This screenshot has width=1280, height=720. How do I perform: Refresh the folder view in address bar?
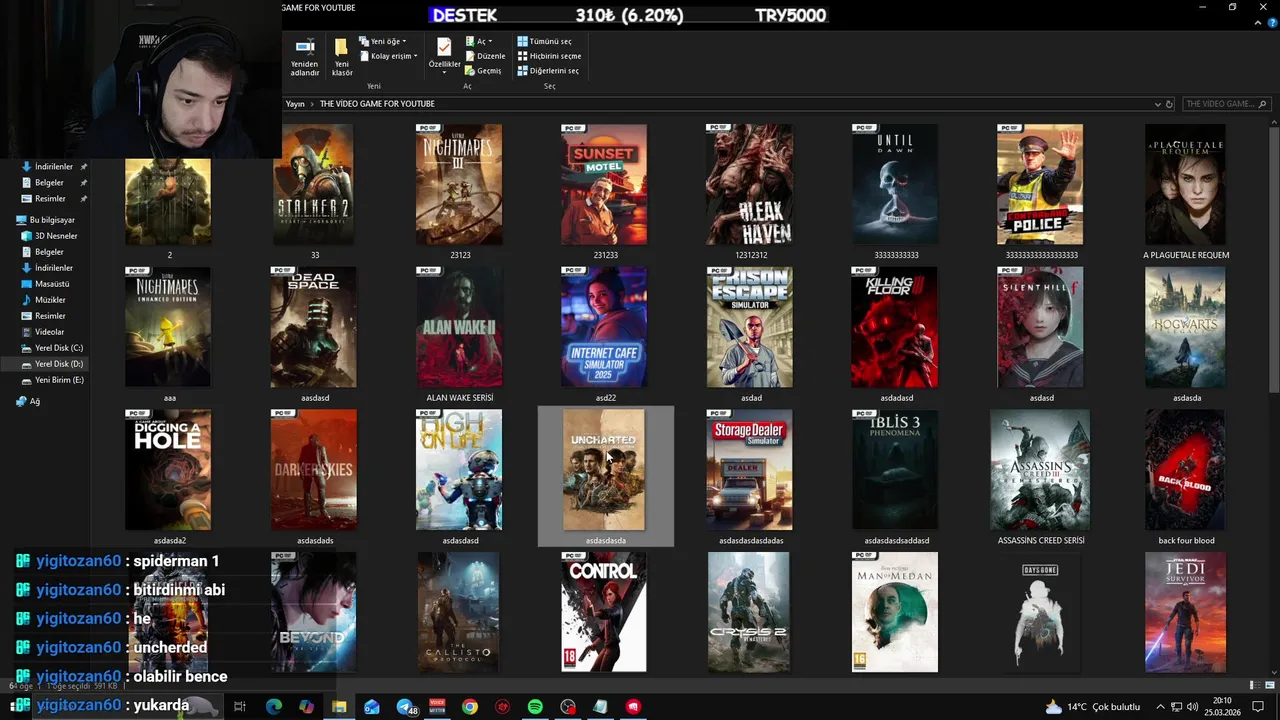[1169, 104]
